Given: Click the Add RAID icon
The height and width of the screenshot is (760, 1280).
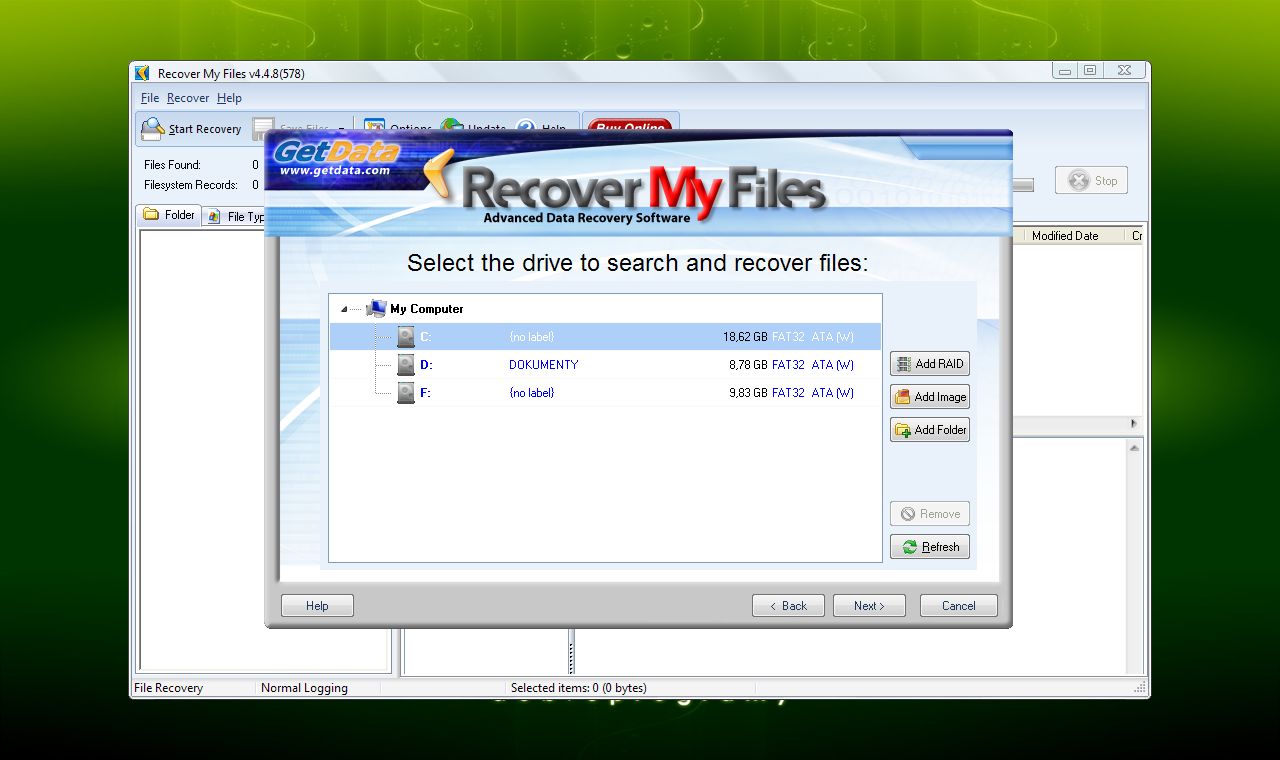Looking at the screenshot, I should pos(904,364).
